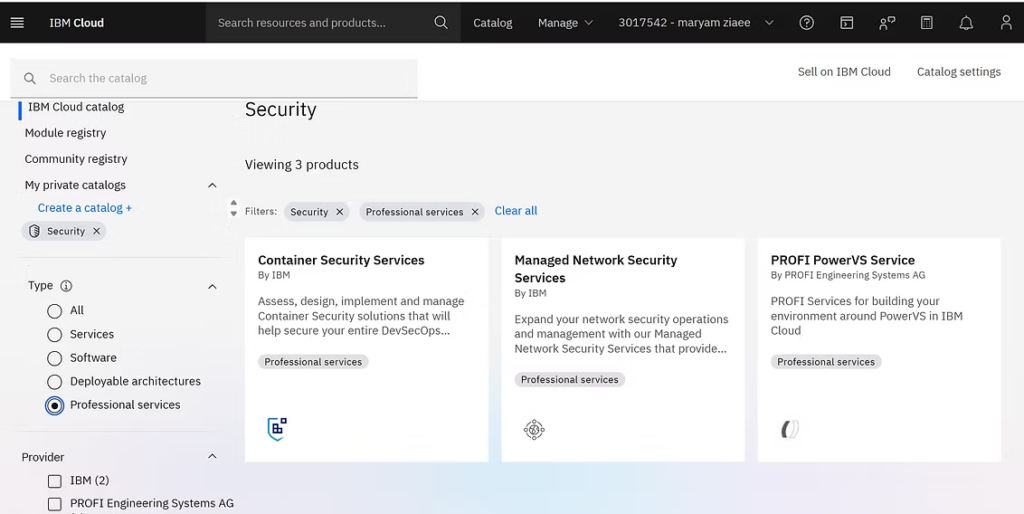This screenshot has height=514, width=1024.
Task: Open the IBM Cloud Shell icon
Action: point(846,23)
